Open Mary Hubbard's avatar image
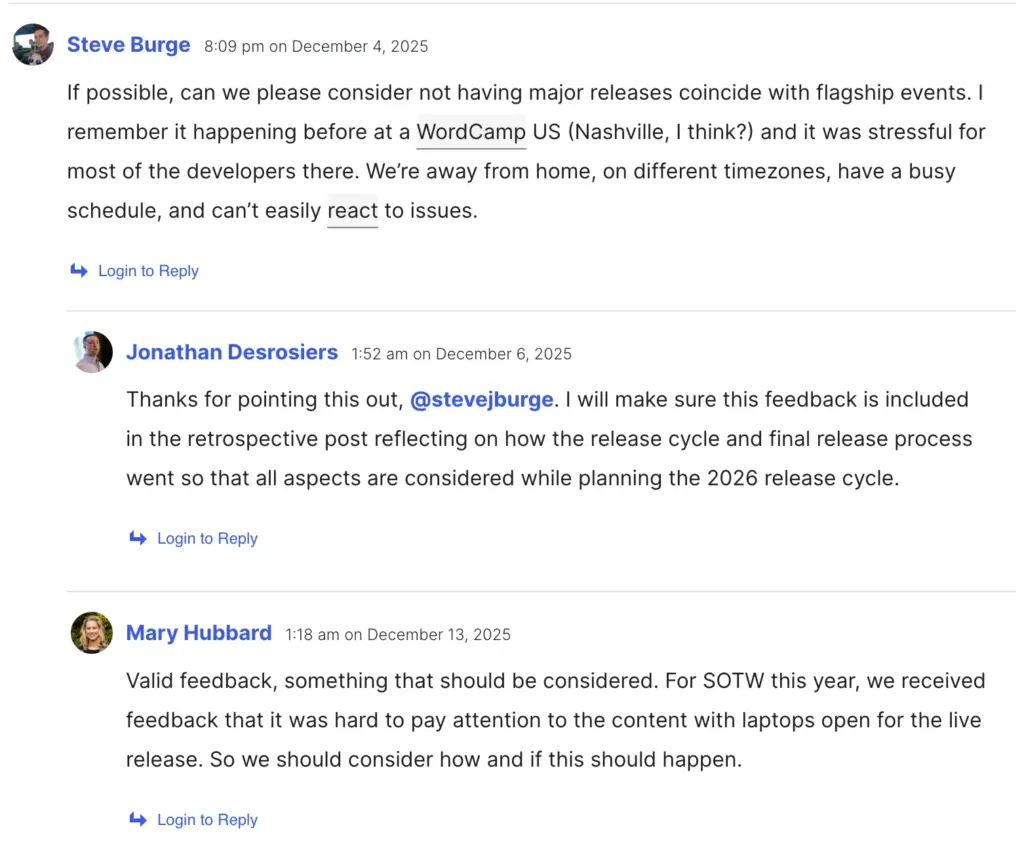Screen dimensions: 1024x846 coord(92,633)
